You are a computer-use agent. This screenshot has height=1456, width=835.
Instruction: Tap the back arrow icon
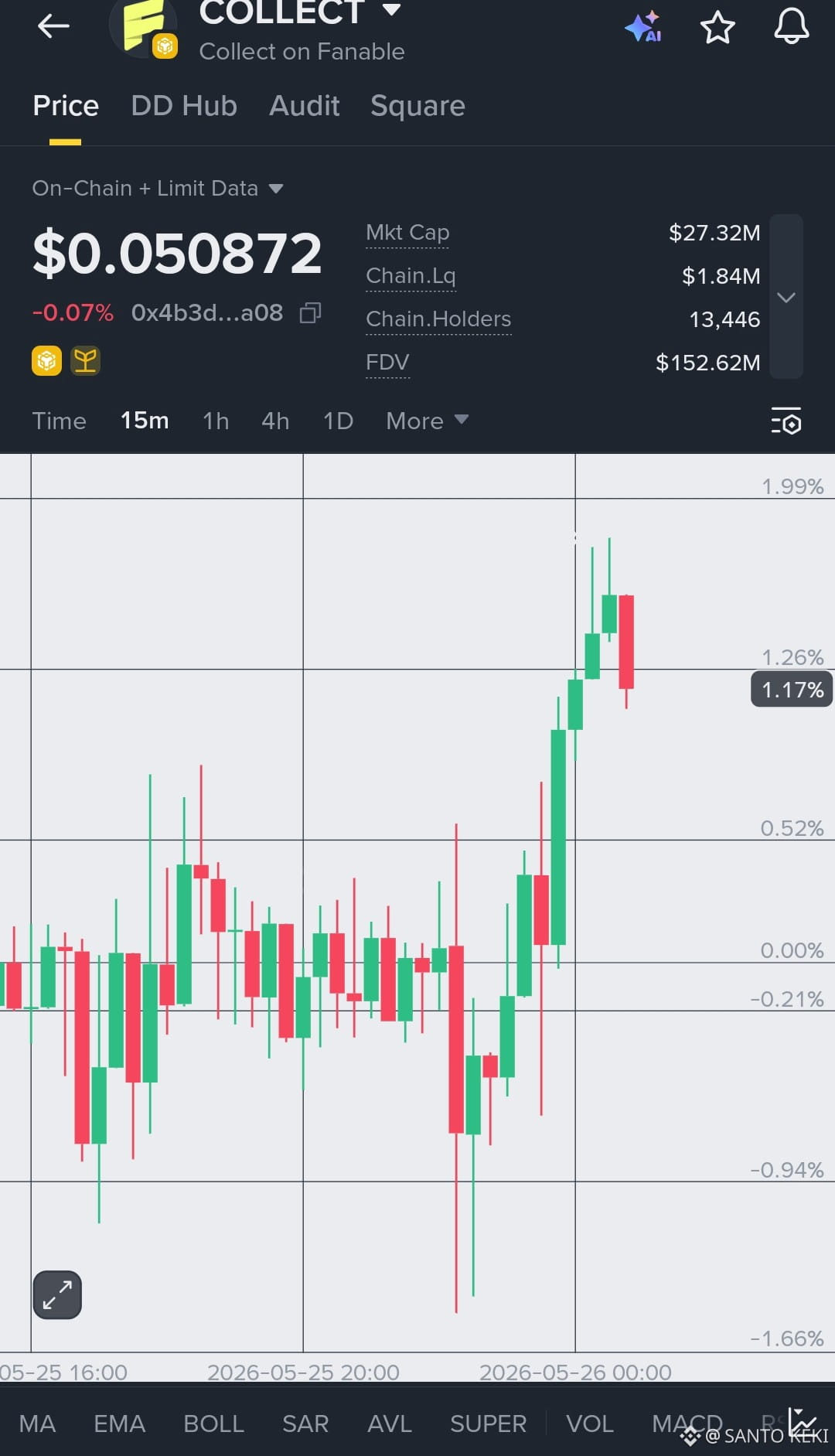(x=53, y=26)
